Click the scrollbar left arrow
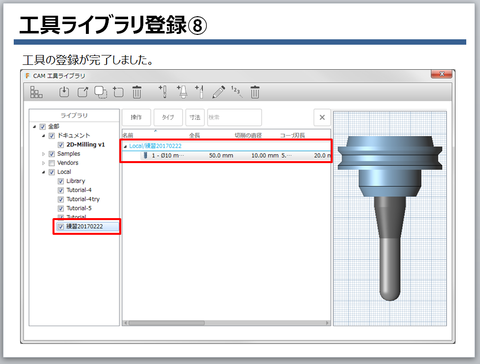This screenshot has height=364, width=480. (125, 323)
